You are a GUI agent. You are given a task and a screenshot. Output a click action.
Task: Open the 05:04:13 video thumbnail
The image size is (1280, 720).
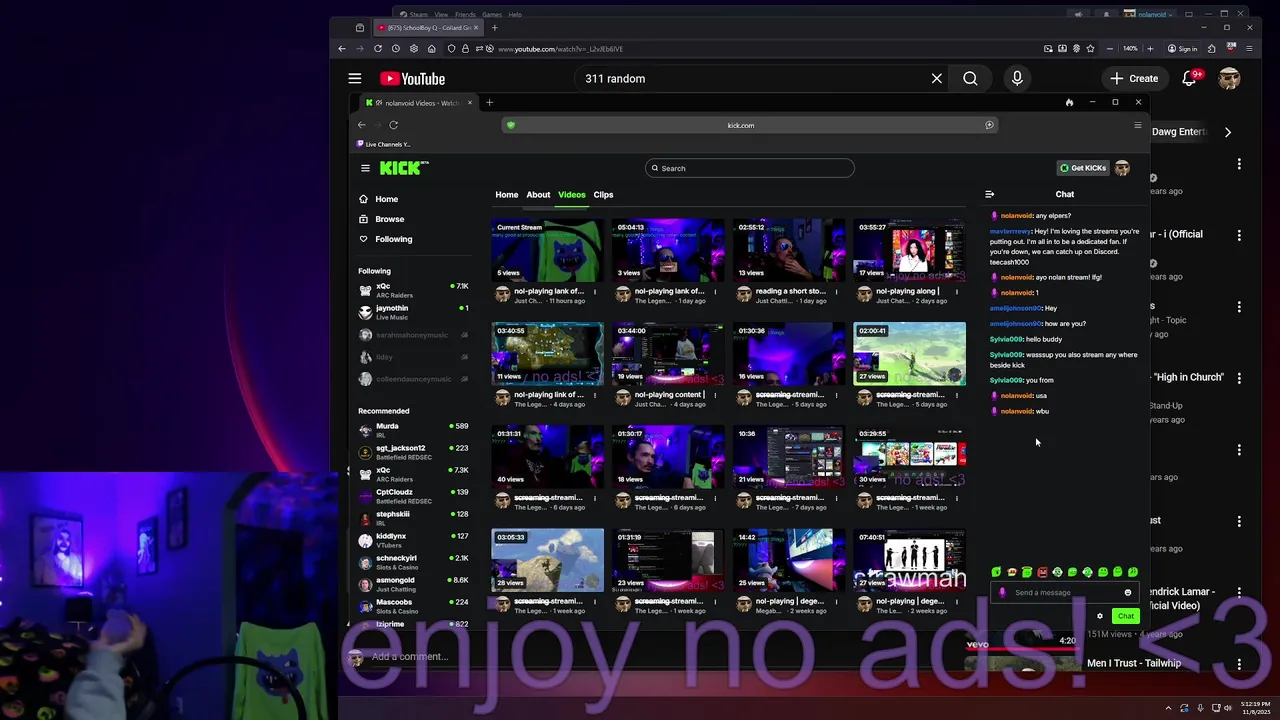pos(668,250)
